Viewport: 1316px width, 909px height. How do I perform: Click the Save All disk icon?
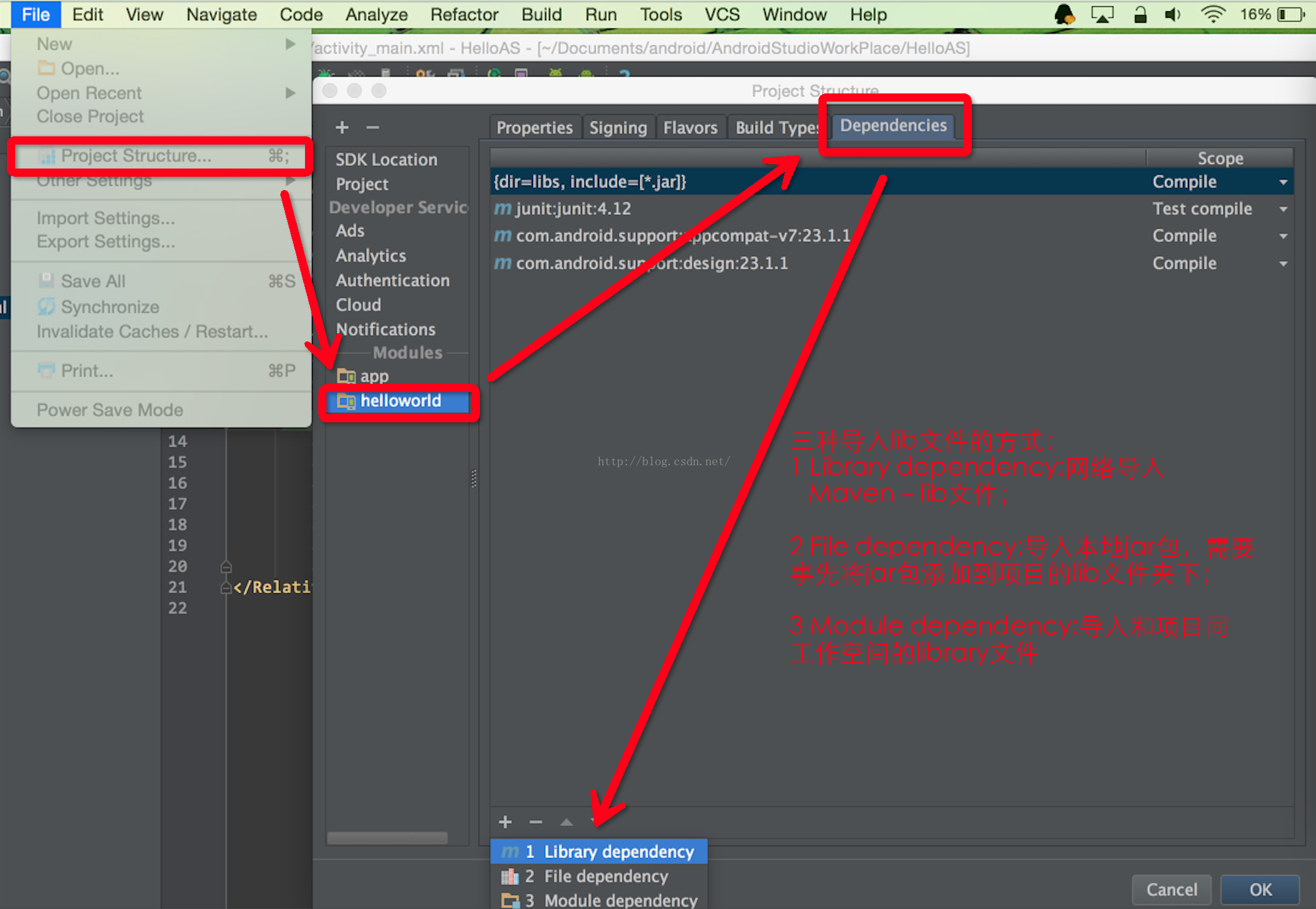coord(46,280)
